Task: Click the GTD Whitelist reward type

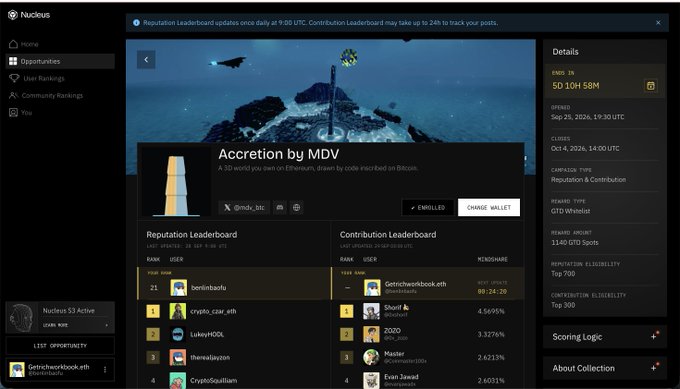Action: pos(570,211)
